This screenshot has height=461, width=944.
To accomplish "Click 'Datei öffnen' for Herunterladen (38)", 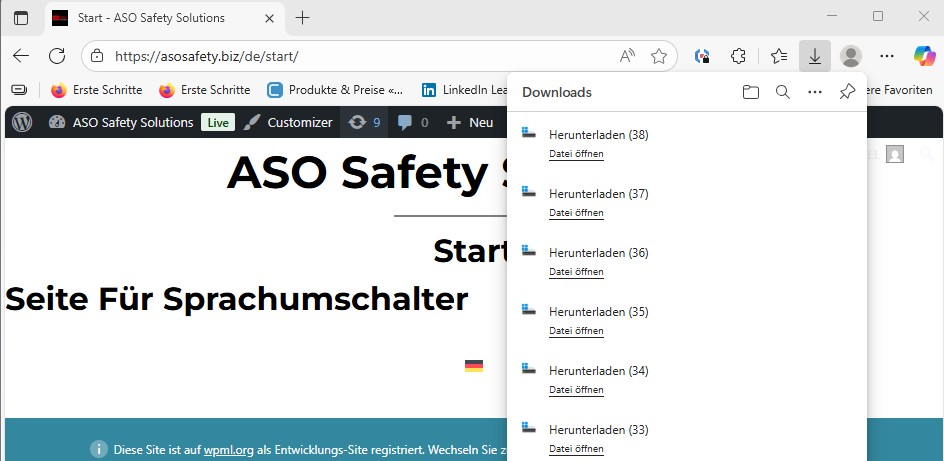I will pos(576,154).
